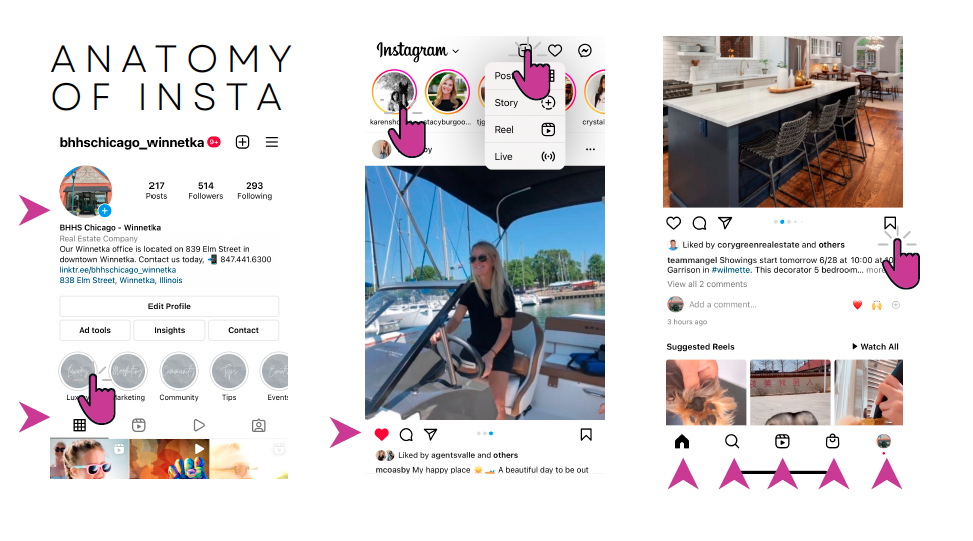Open the hamburger menu on the bhhschicago_winnetka profile
This screenshot has width=973, height=541.
pos(272,142)
